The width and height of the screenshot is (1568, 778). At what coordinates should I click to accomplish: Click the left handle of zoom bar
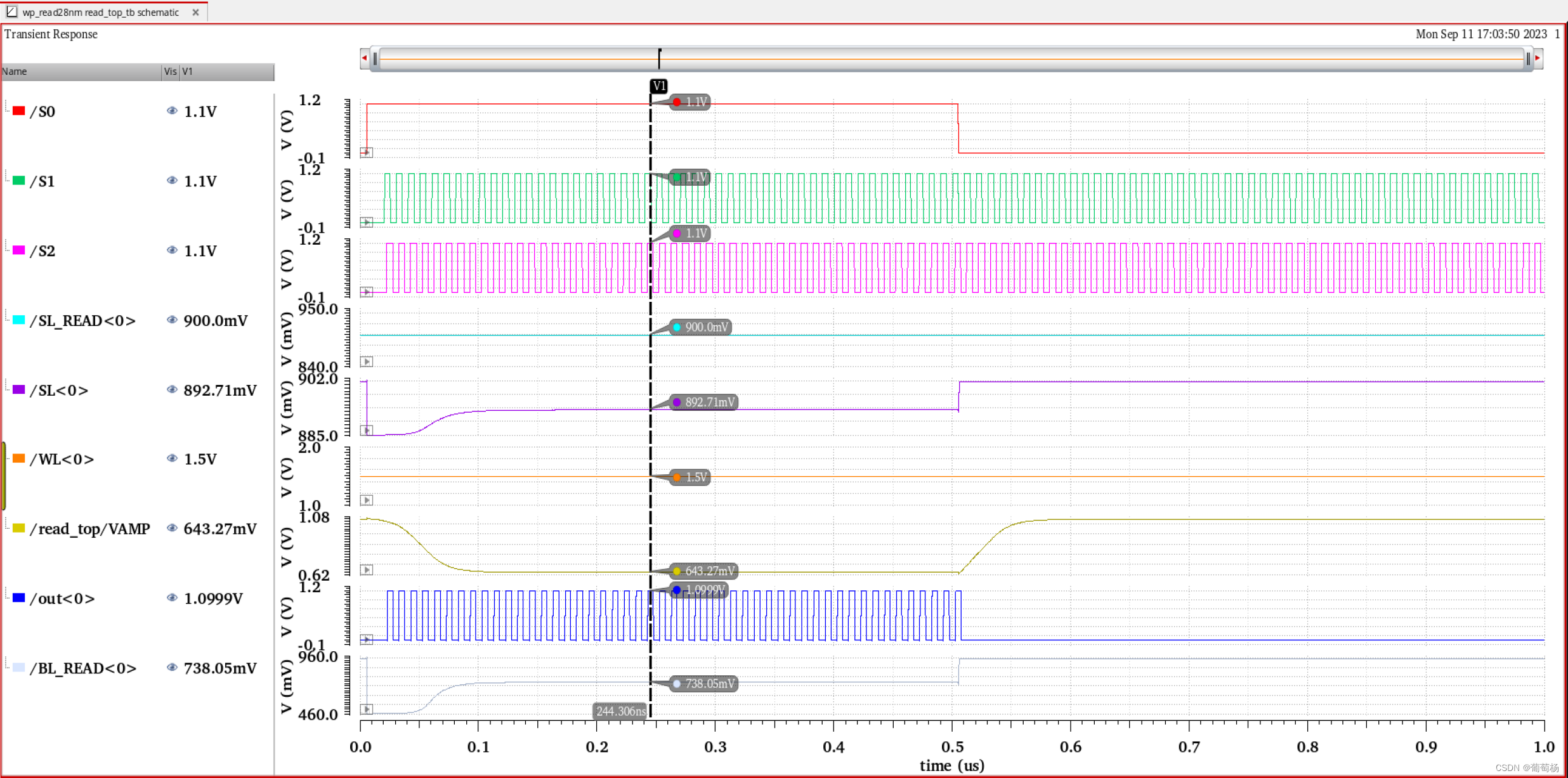[x=375, y=59]
